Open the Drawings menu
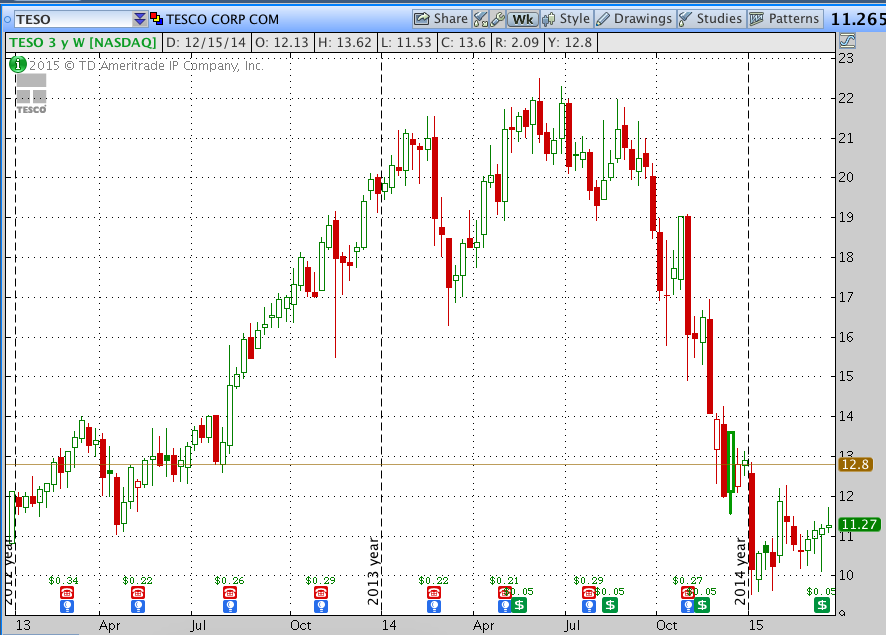This screenshot has height=635, width=886. point(635,19)
